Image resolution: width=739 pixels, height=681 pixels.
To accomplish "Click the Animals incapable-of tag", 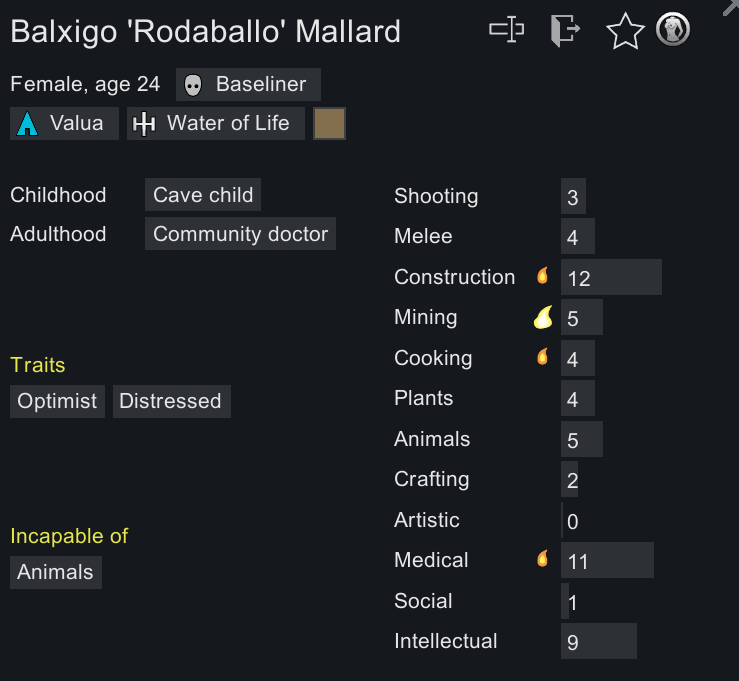I will point(55,572).
